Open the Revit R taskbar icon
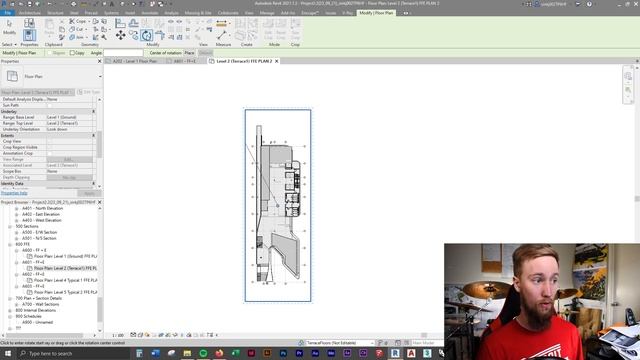Image resolution: width=640 pixels, height=360 pixels. click(395, 353)
